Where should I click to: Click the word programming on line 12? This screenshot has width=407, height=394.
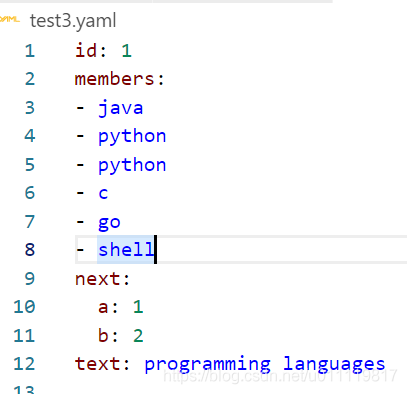(207, 365)
